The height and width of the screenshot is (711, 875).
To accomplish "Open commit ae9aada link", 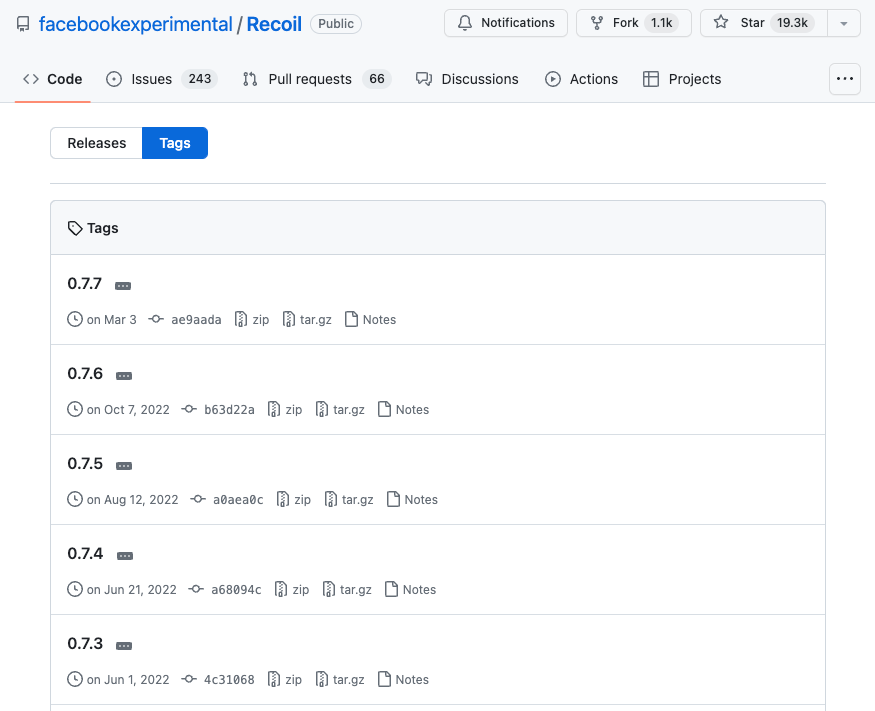I will pyautogui.click(x=196, y=320).
